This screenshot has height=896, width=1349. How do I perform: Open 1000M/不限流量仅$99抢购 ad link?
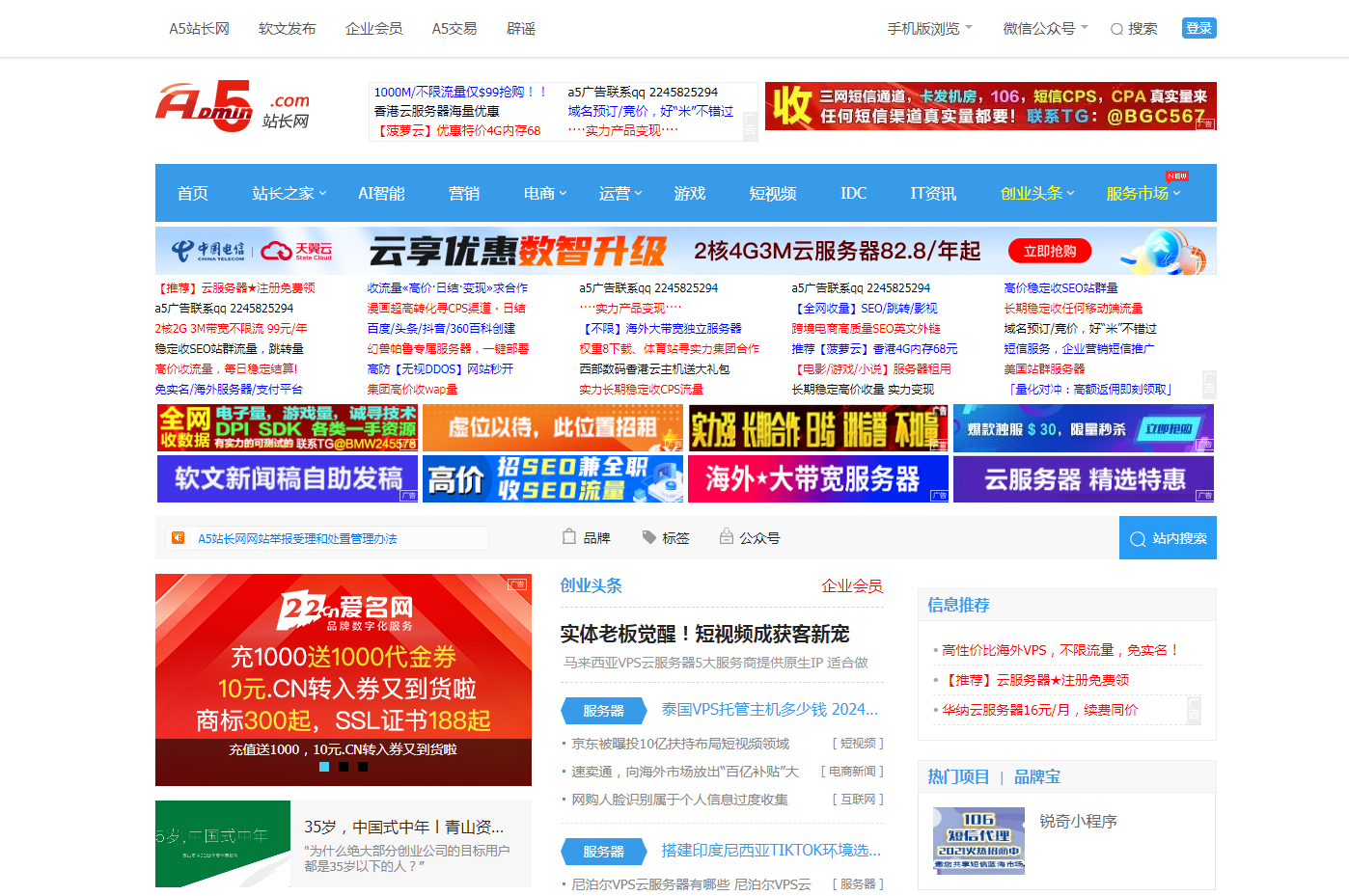pos(460,92)
